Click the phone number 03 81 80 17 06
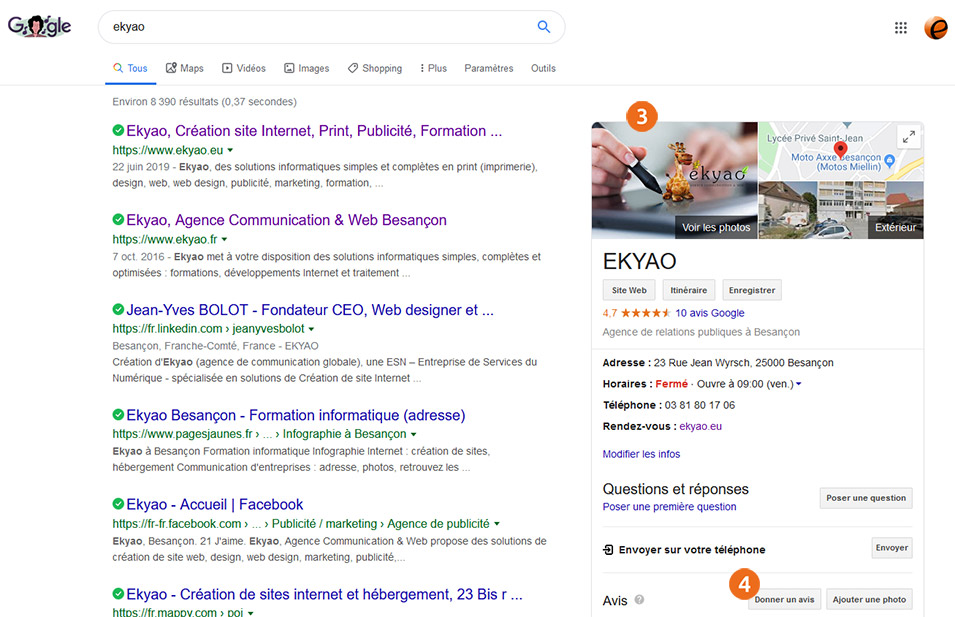This screenshot has width=955, height=617. pos(699,405)
